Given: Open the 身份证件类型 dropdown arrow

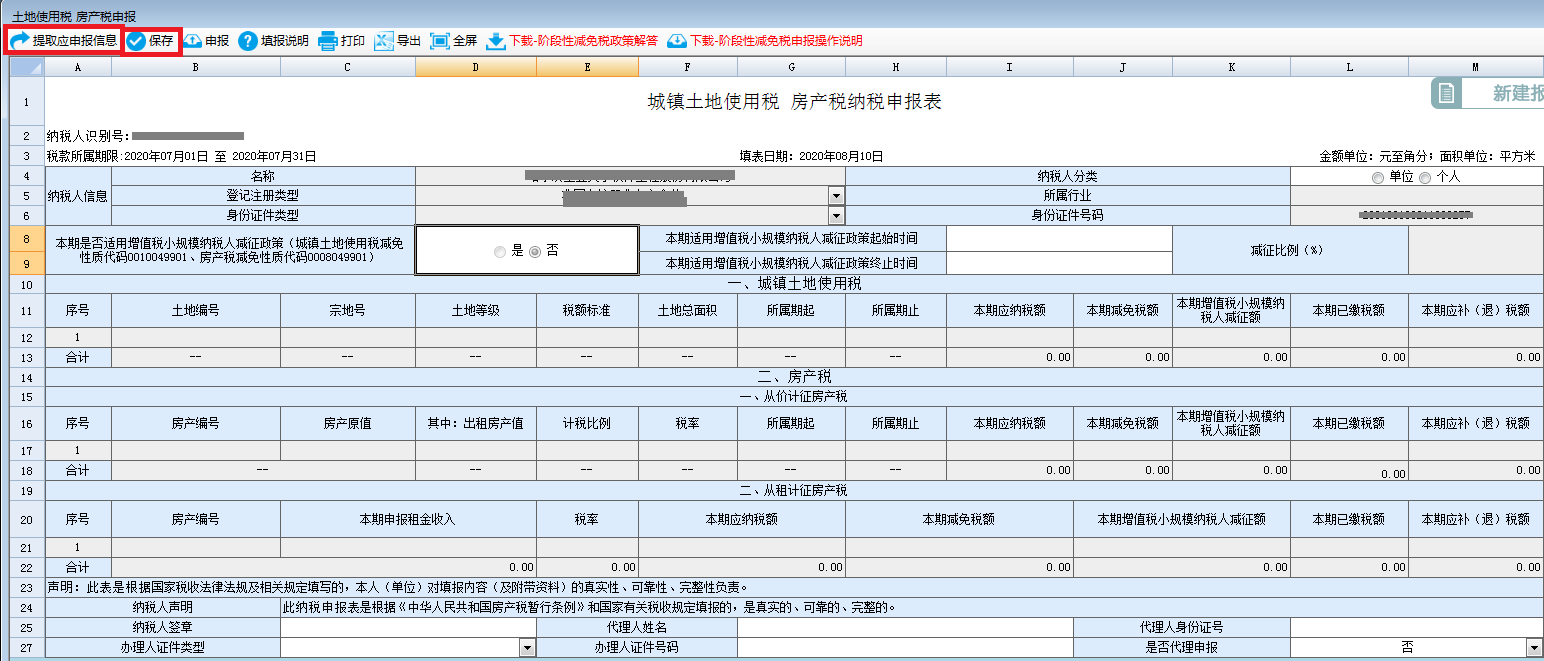Looking at the screenshot, I should [x=836, y=215].
